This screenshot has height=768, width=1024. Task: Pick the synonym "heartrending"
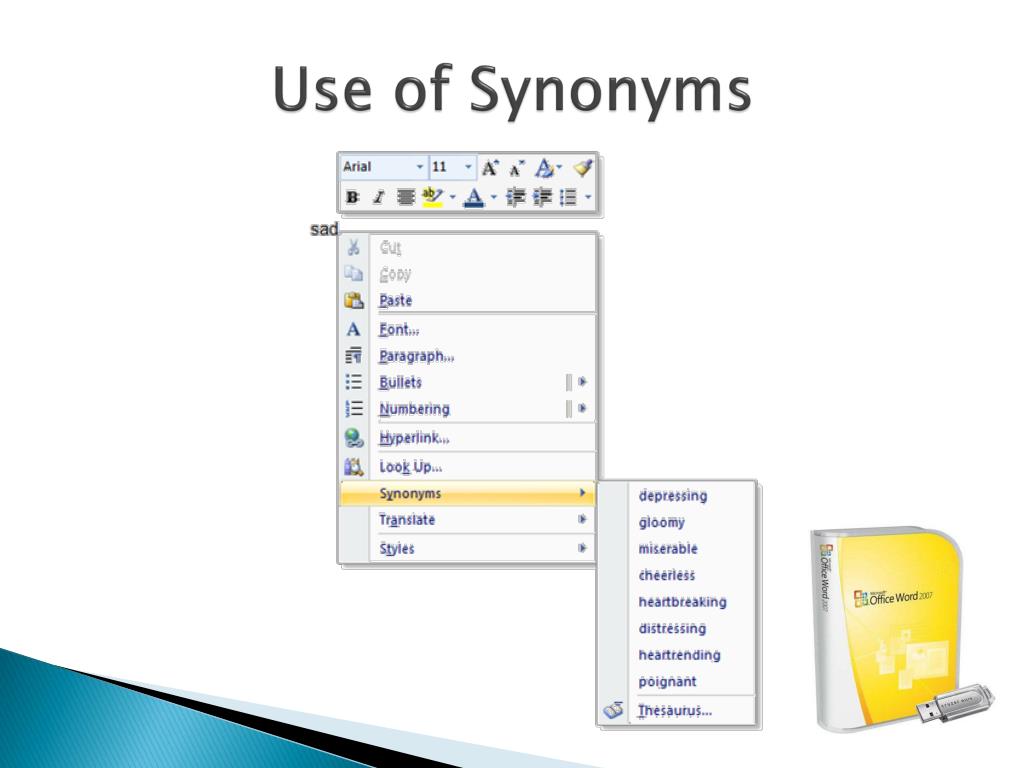pyautogui.click(x=679, y=655)
